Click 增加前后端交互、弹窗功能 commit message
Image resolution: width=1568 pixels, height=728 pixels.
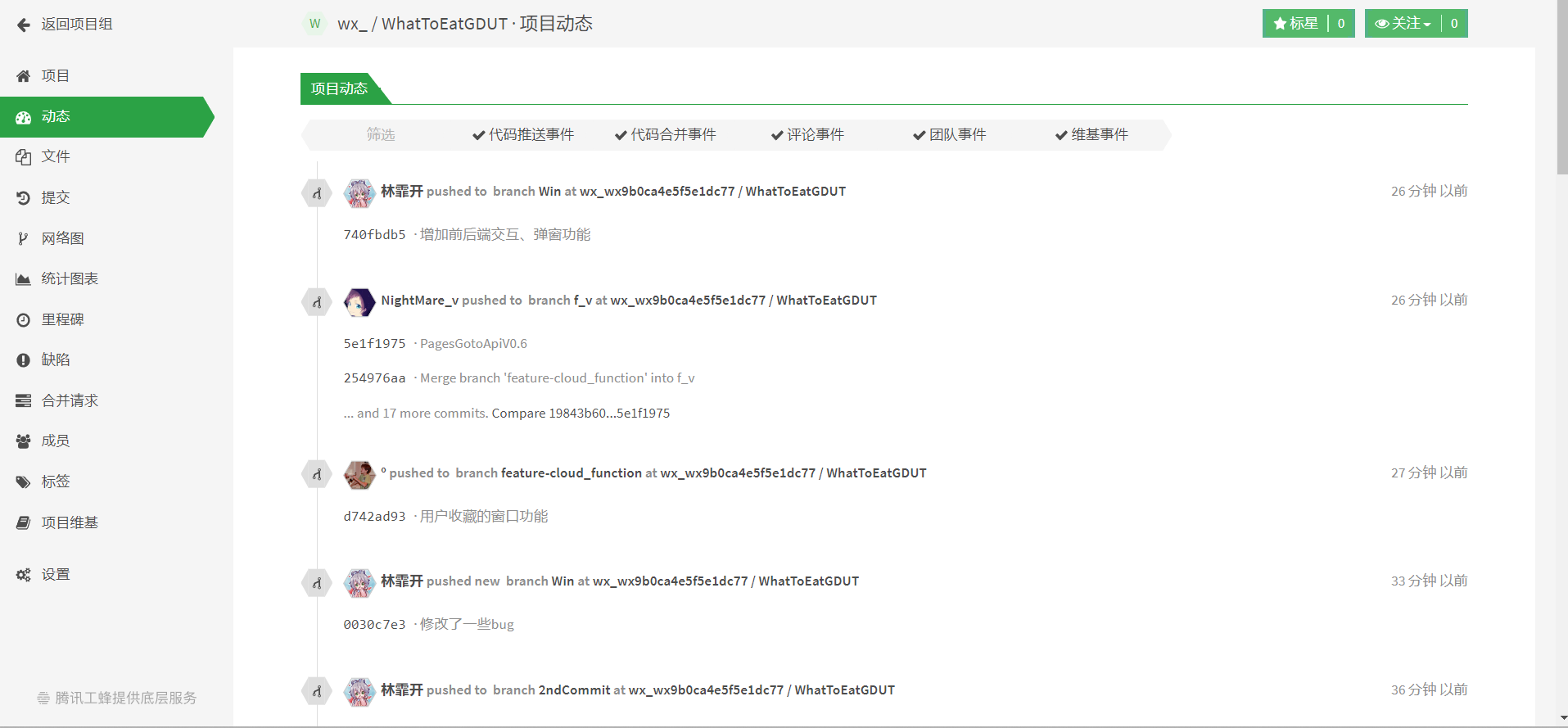(505, 235)
